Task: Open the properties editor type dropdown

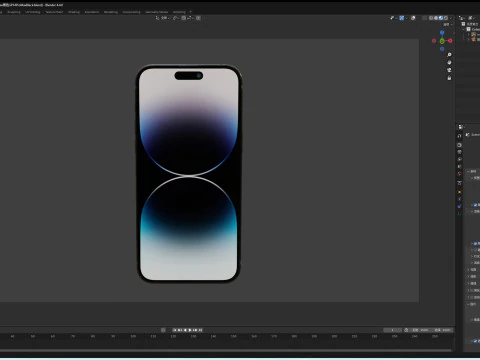Action: click(x=461, y=127)
